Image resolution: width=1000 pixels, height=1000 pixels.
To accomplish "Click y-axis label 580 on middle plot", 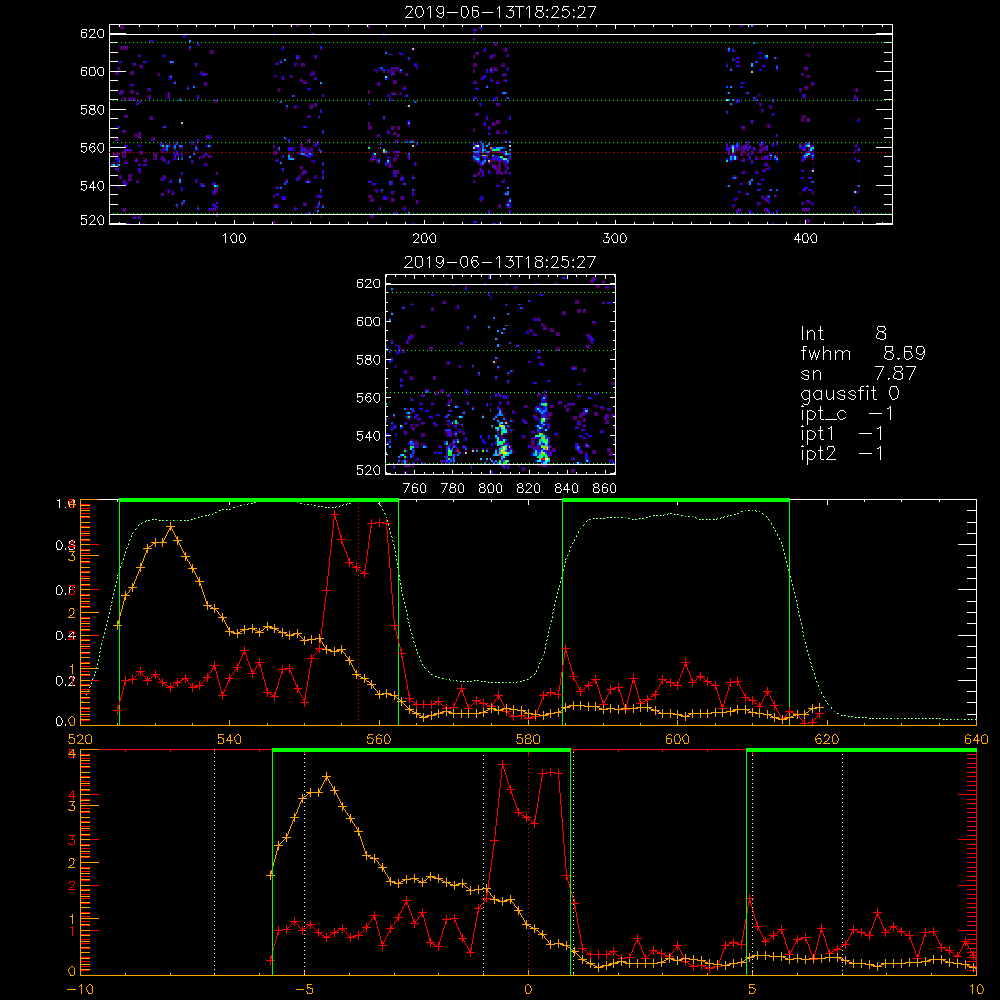I will point(369,360).
